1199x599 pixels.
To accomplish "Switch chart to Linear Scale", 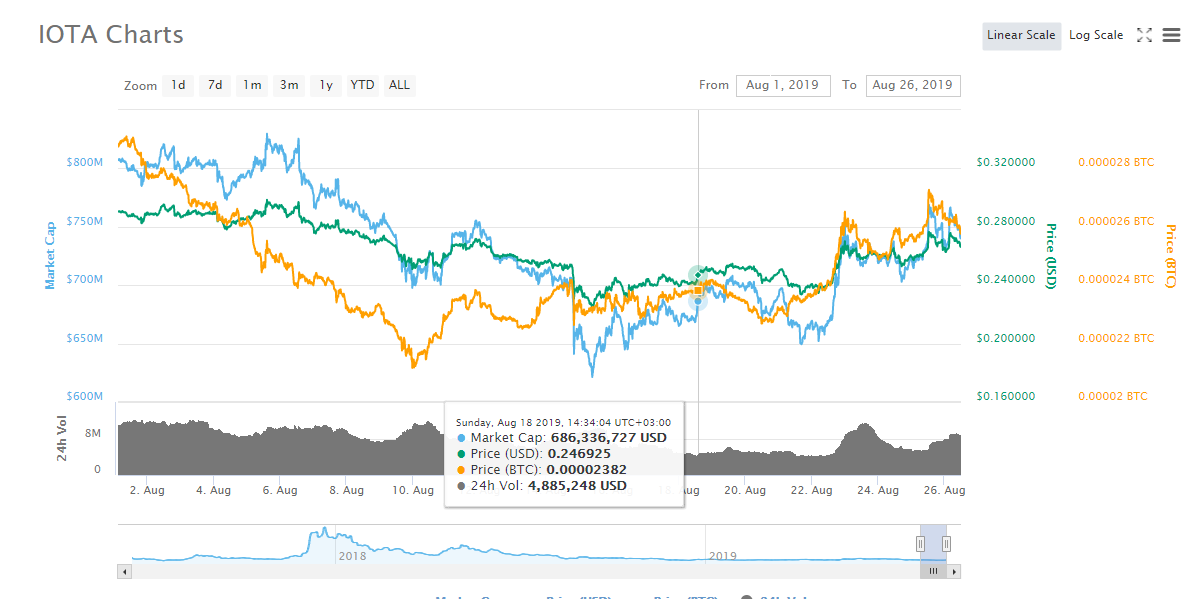I will (1021, 35).
